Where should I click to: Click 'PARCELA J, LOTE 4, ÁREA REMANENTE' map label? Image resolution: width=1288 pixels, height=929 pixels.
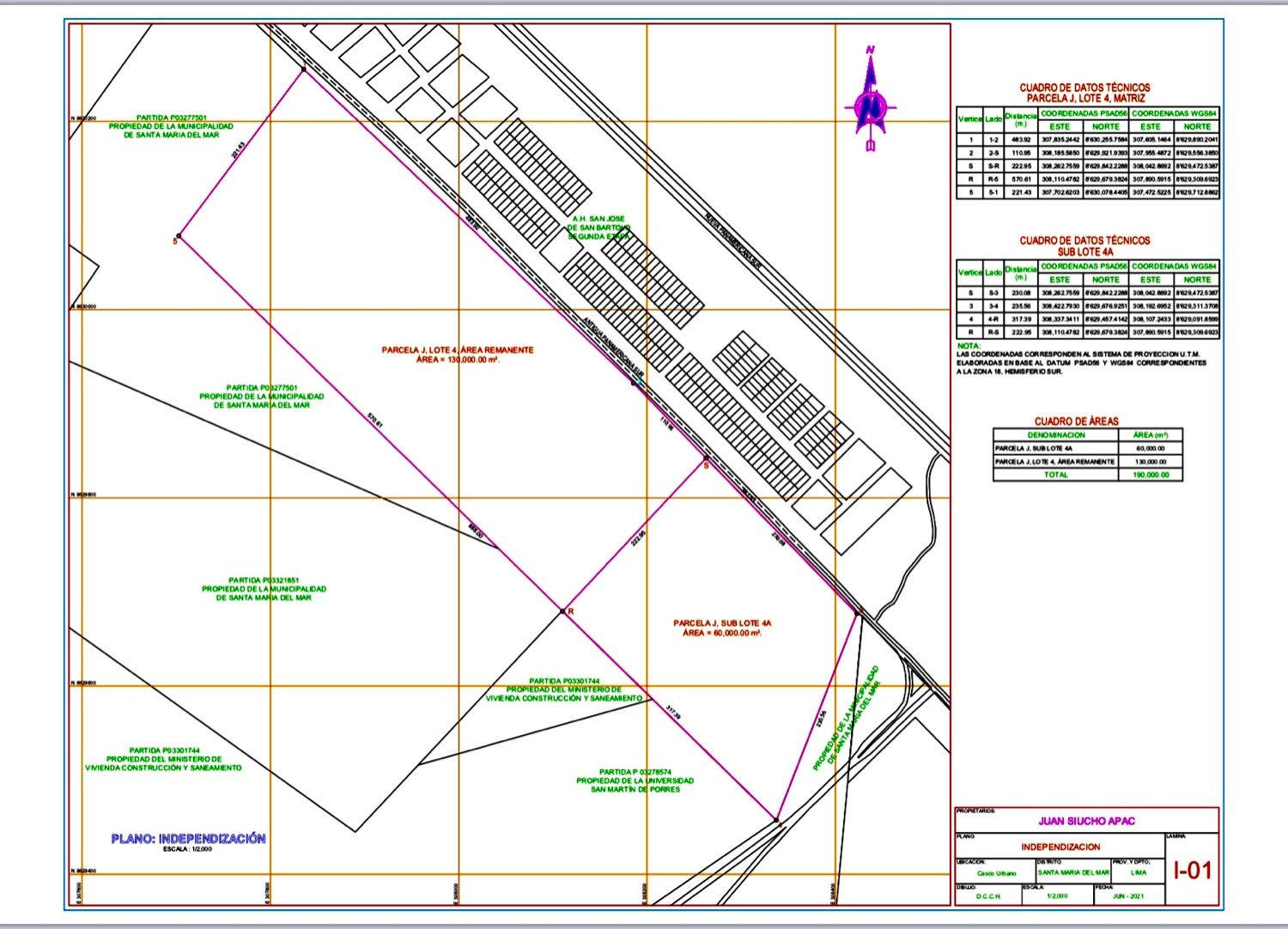458,350
